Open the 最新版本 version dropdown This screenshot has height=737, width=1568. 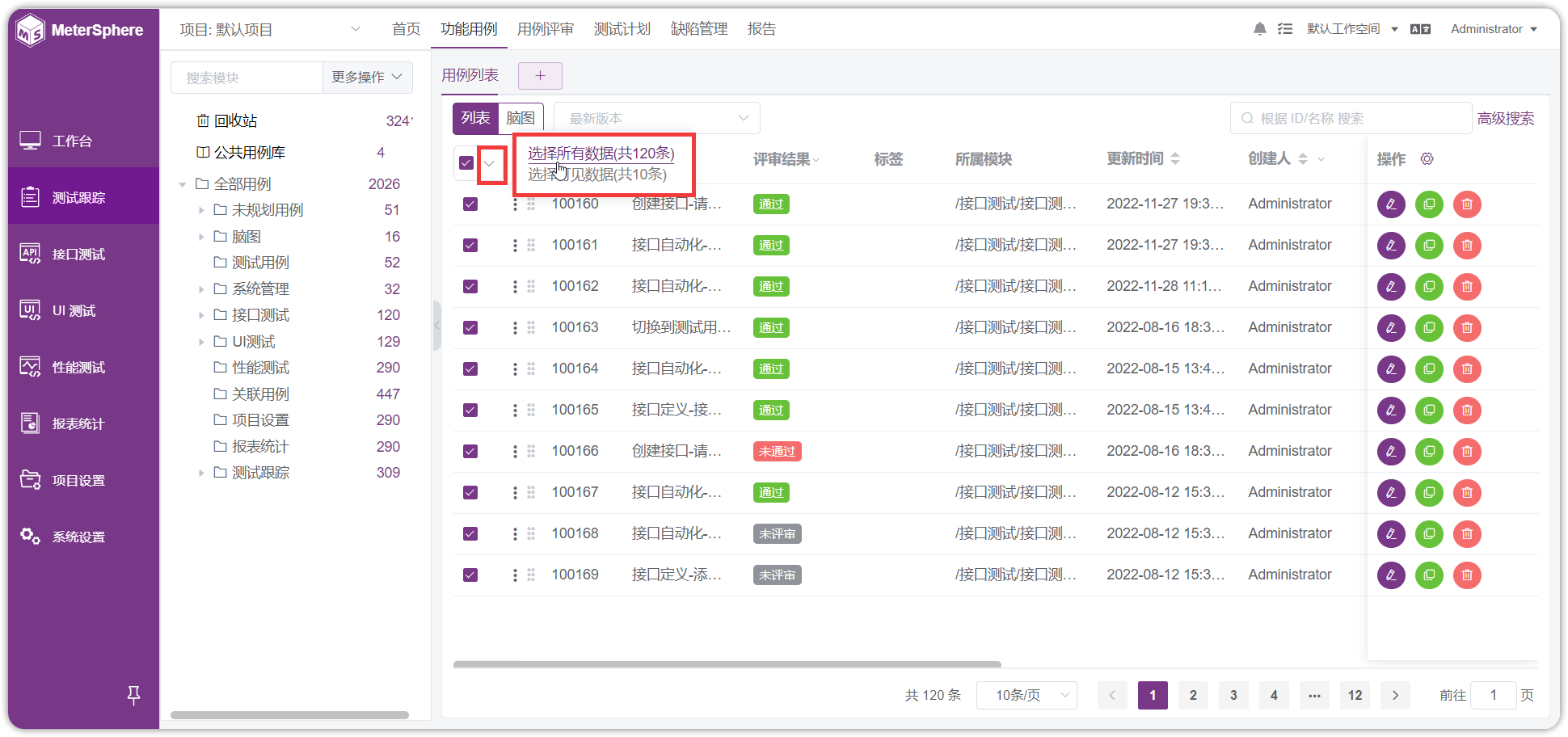tap(656, 119)
